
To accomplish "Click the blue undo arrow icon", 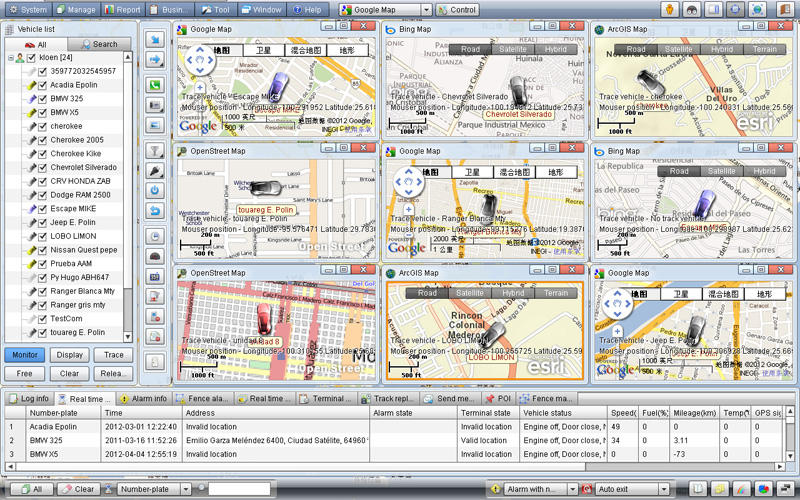I will click(156, 211).
